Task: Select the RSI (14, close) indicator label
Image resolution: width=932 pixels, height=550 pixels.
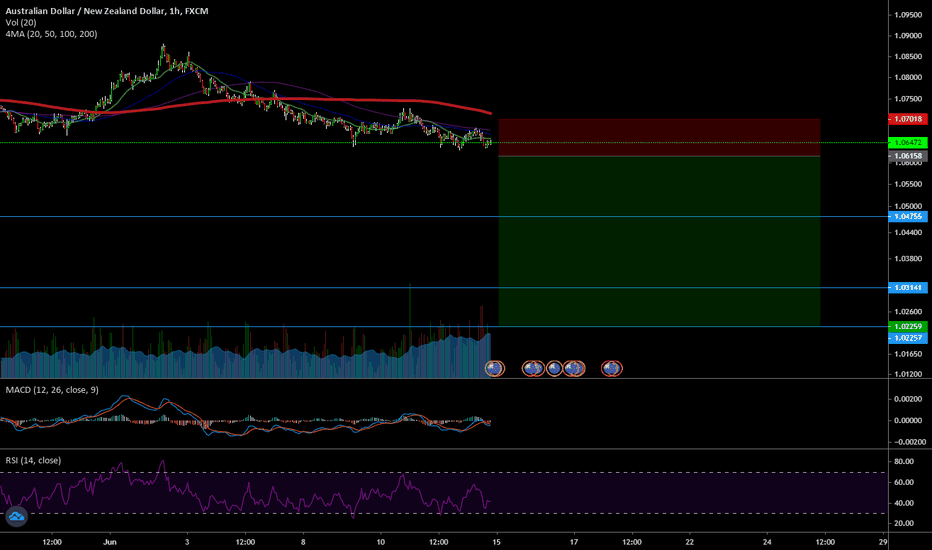Action: coord(33,460)
